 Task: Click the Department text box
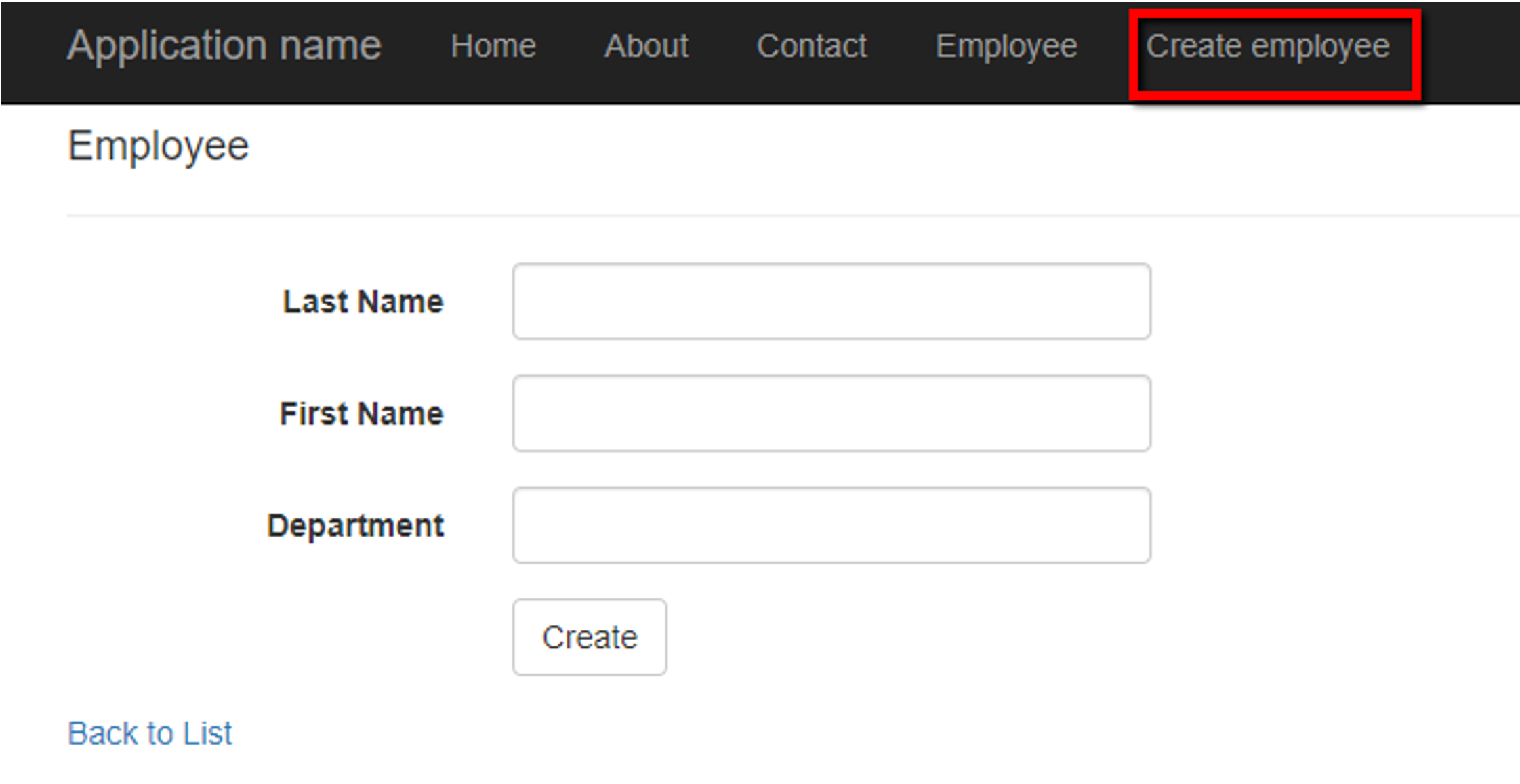tap(831, 525)
